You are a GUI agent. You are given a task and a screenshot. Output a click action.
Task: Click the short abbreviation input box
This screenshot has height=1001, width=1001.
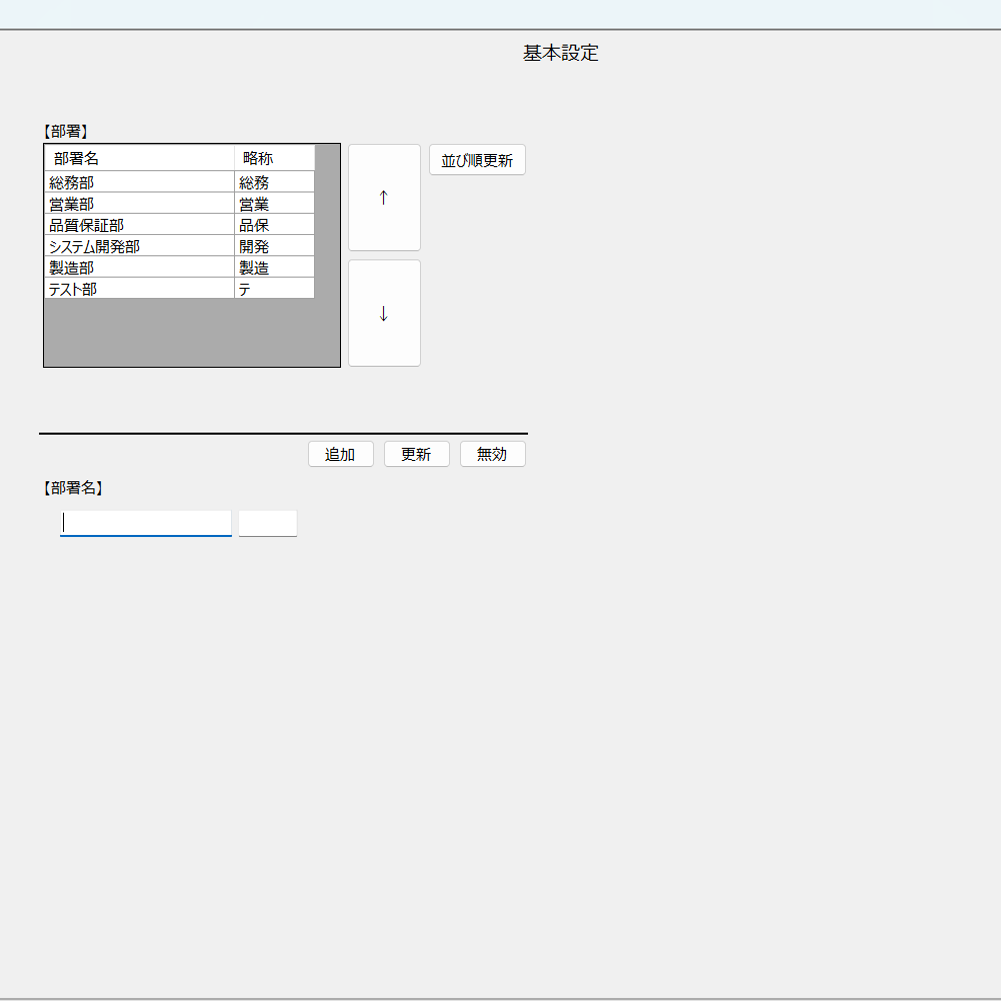point(267,523)
